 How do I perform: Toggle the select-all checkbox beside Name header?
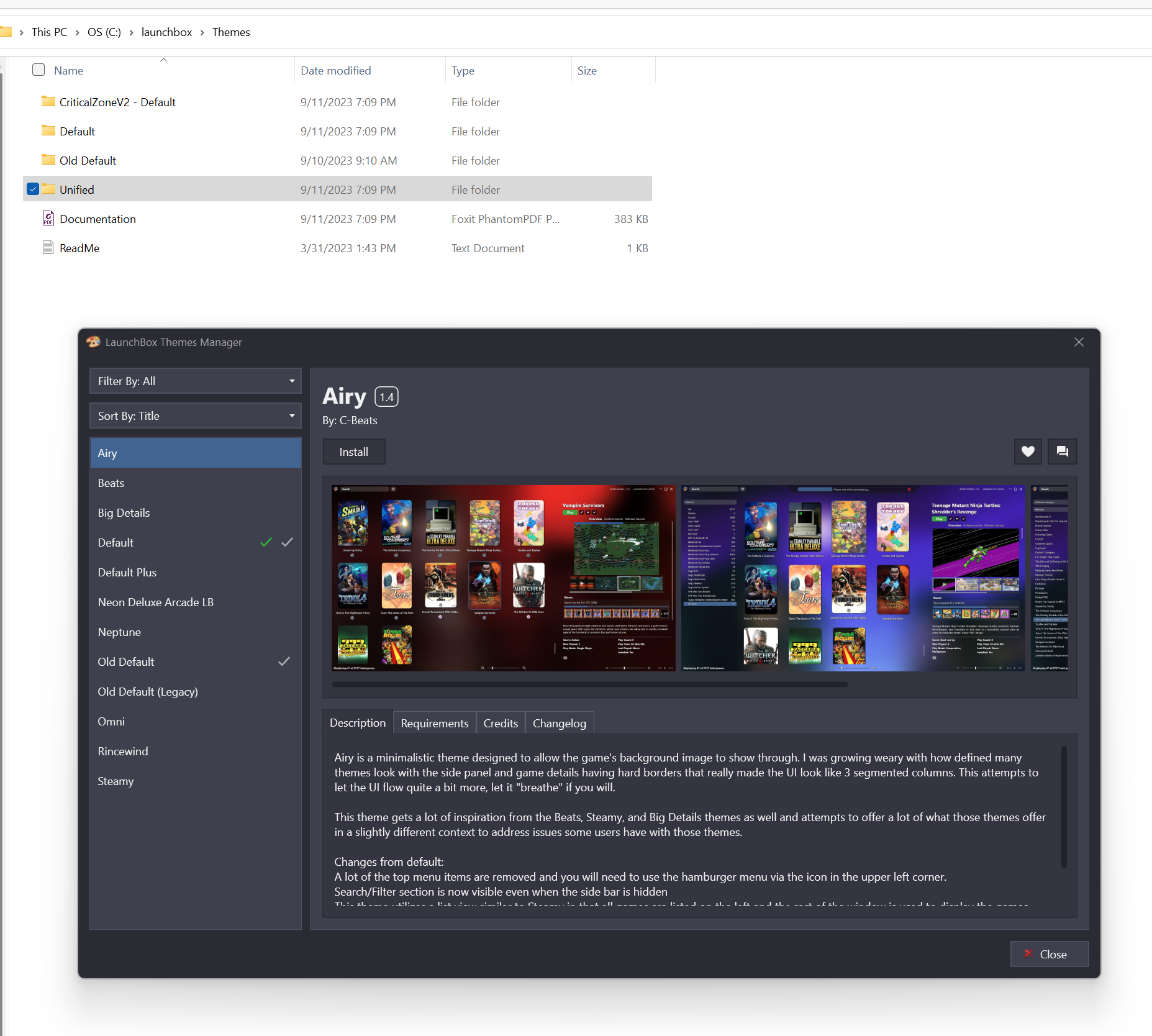(39, 70)
